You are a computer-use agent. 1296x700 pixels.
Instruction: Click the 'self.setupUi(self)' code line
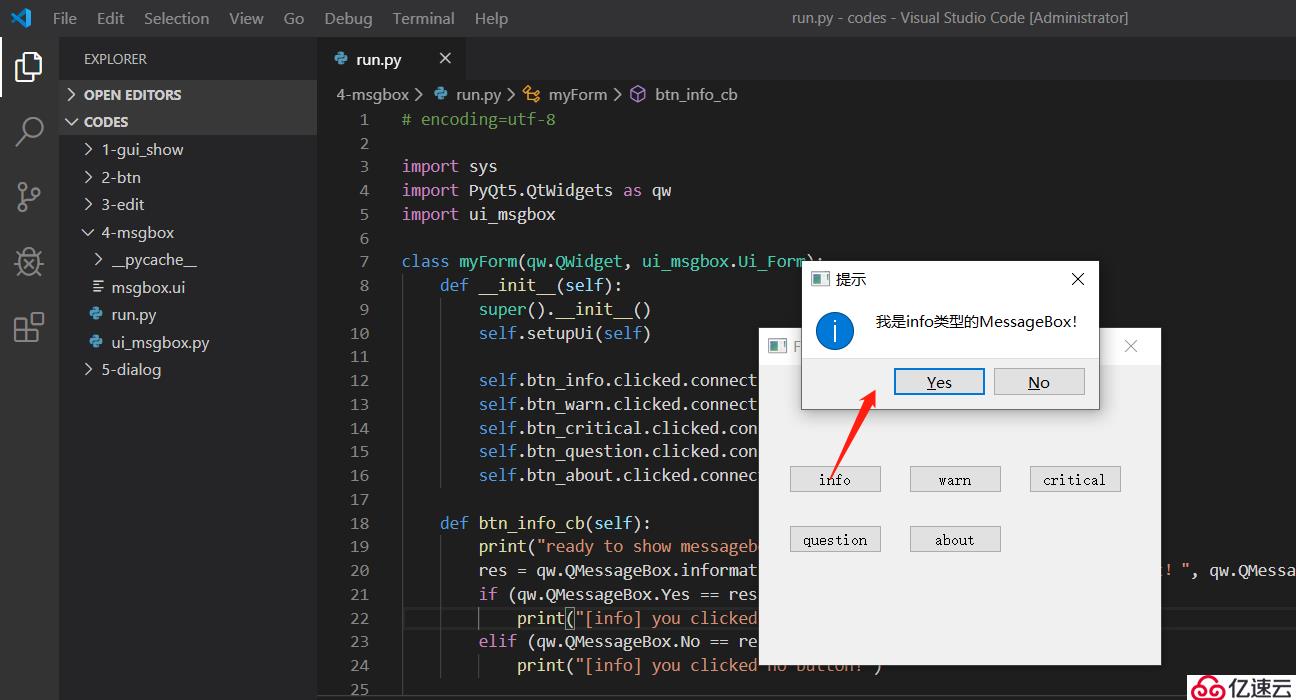[x=564, y=333]
